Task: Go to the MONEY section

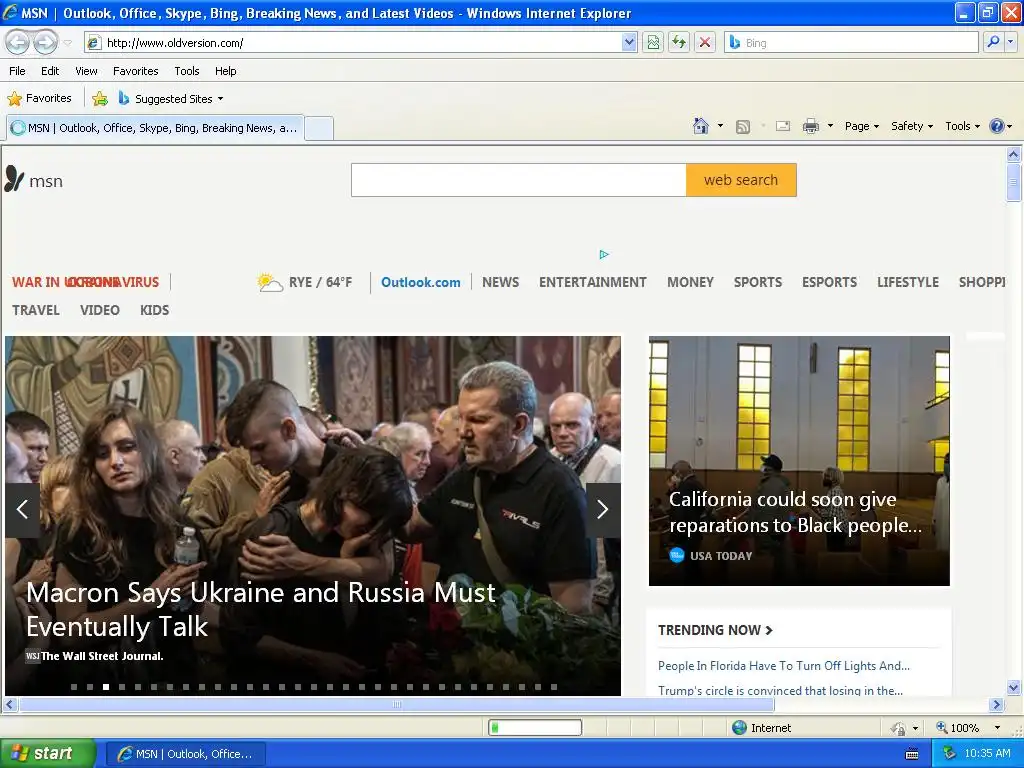Action: click(690, 282)
